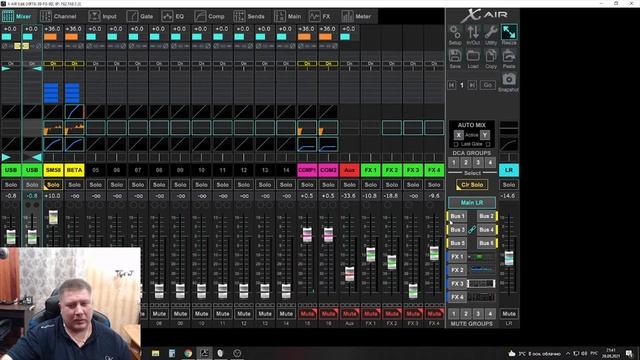Open the BETA channel gate curve thumbnail
The width and height of the screenshot is (640, 360).
pos(74,111)
